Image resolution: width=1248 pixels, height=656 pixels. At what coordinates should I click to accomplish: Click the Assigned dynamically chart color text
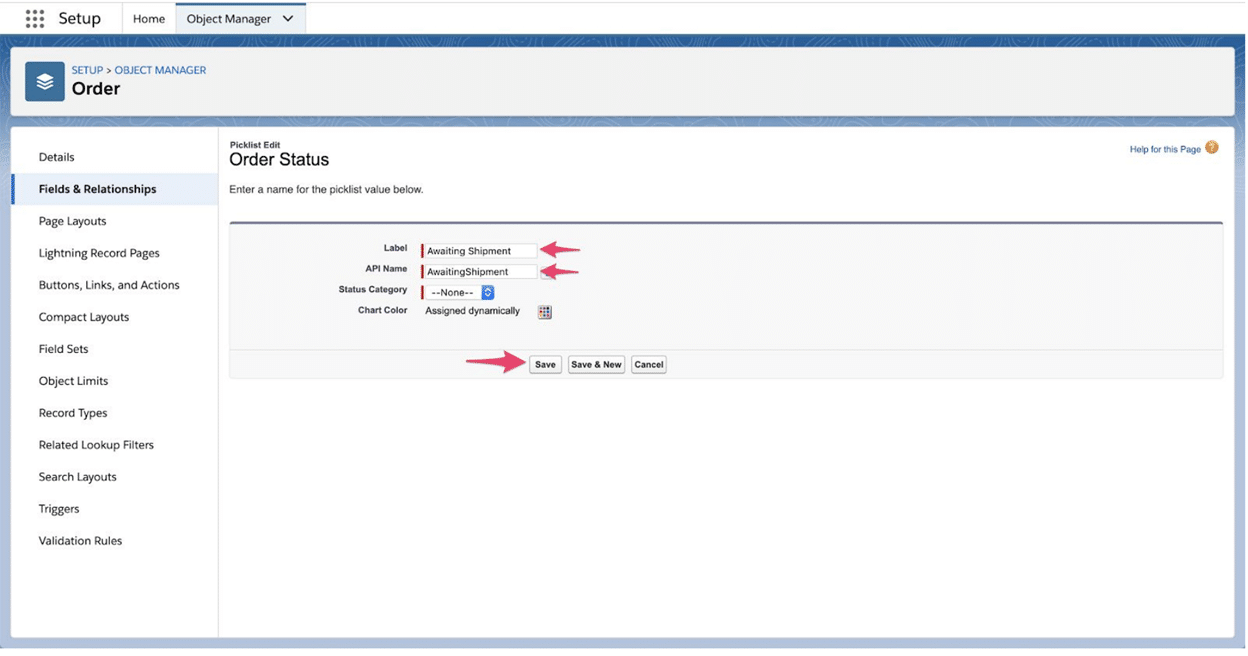click(x=473, y=311)
